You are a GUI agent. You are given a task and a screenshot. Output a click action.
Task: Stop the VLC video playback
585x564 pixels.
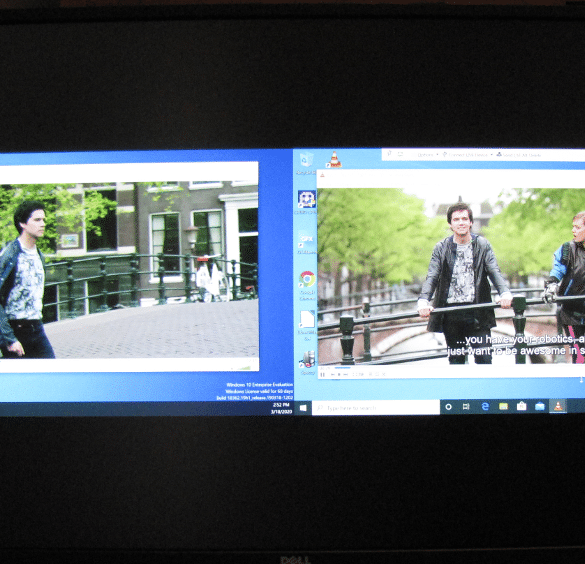click(339, 375)
